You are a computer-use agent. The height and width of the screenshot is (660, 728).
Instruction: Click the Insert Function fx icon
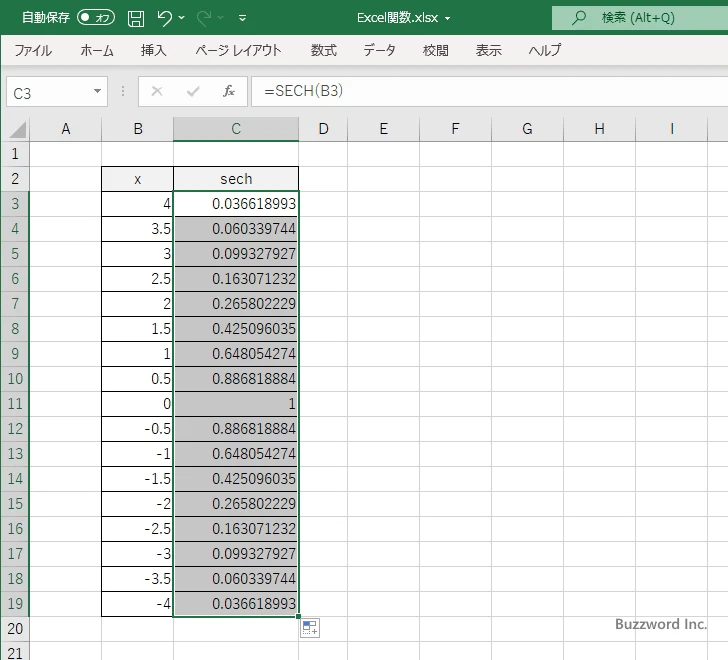228,91
